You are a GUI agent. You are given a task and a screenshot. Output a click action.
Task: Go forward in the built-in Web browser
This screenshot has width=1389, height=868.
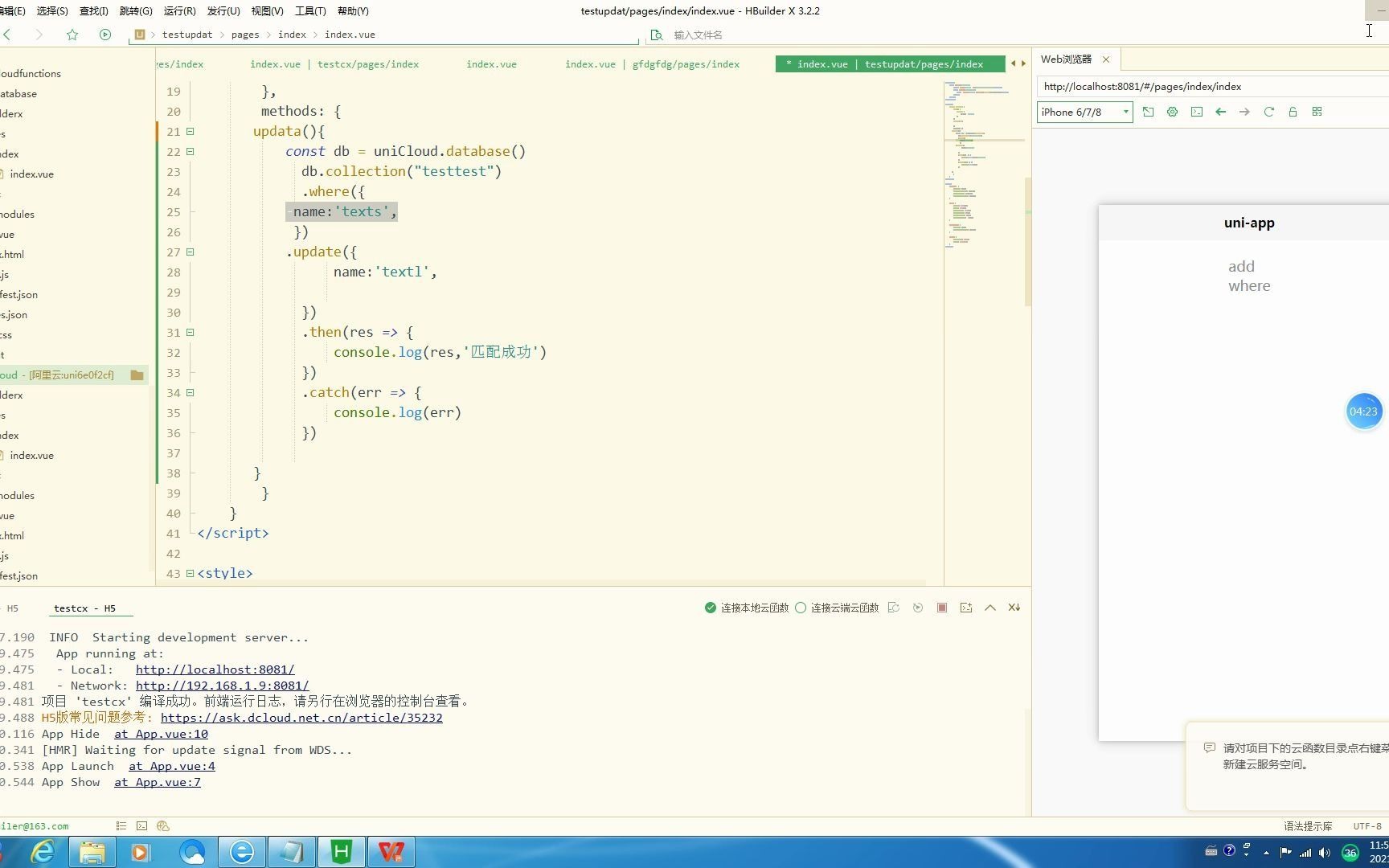coord(1244,112)
